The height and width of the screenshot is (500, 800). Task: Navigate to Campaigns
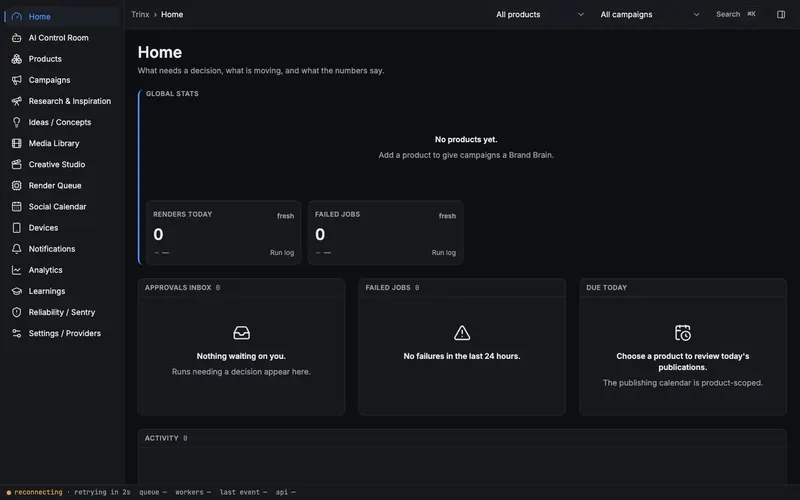coord(62,80)
